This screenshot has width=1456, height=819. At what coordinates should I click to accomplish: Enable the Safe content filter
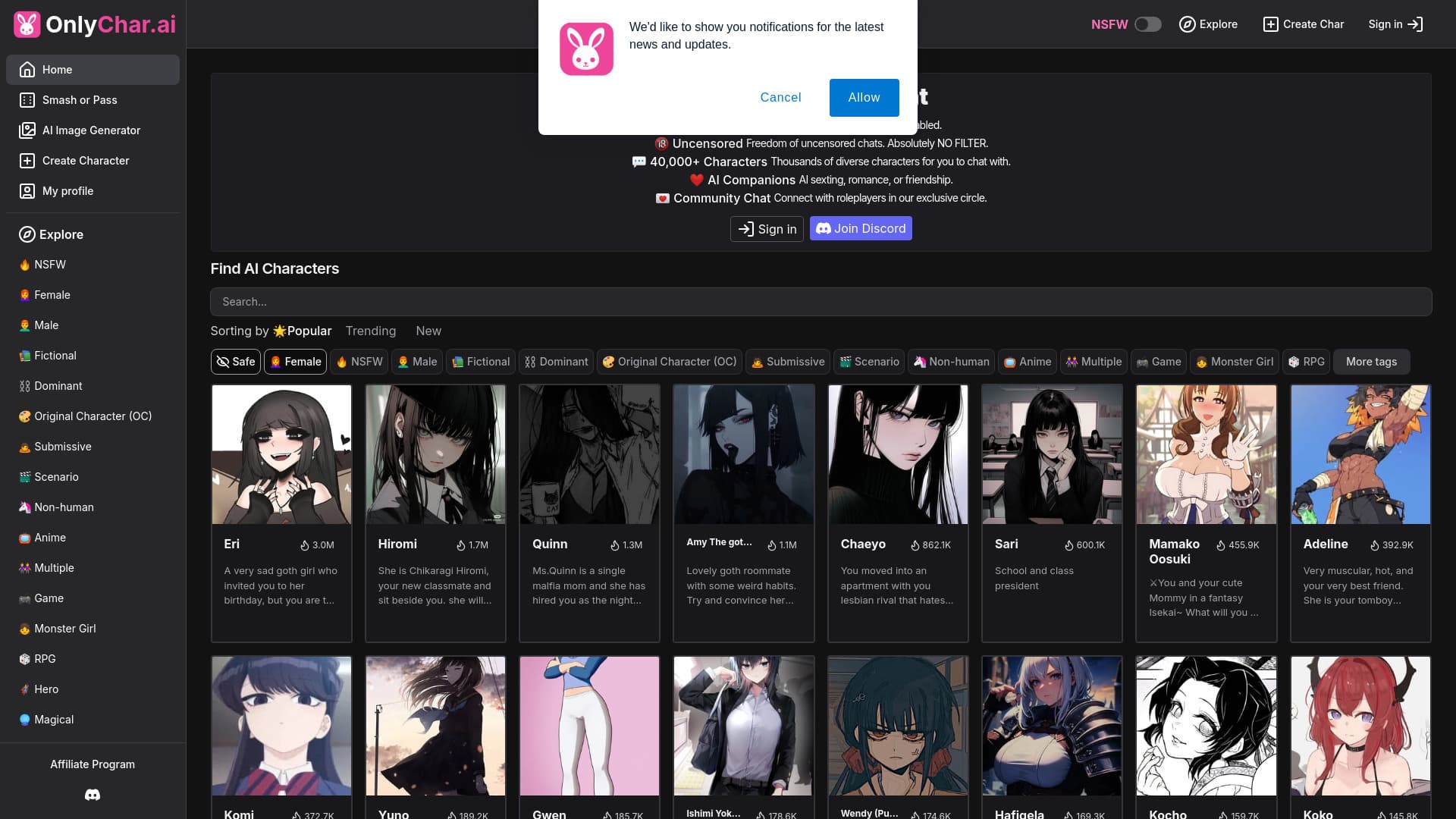pos(235,362)
